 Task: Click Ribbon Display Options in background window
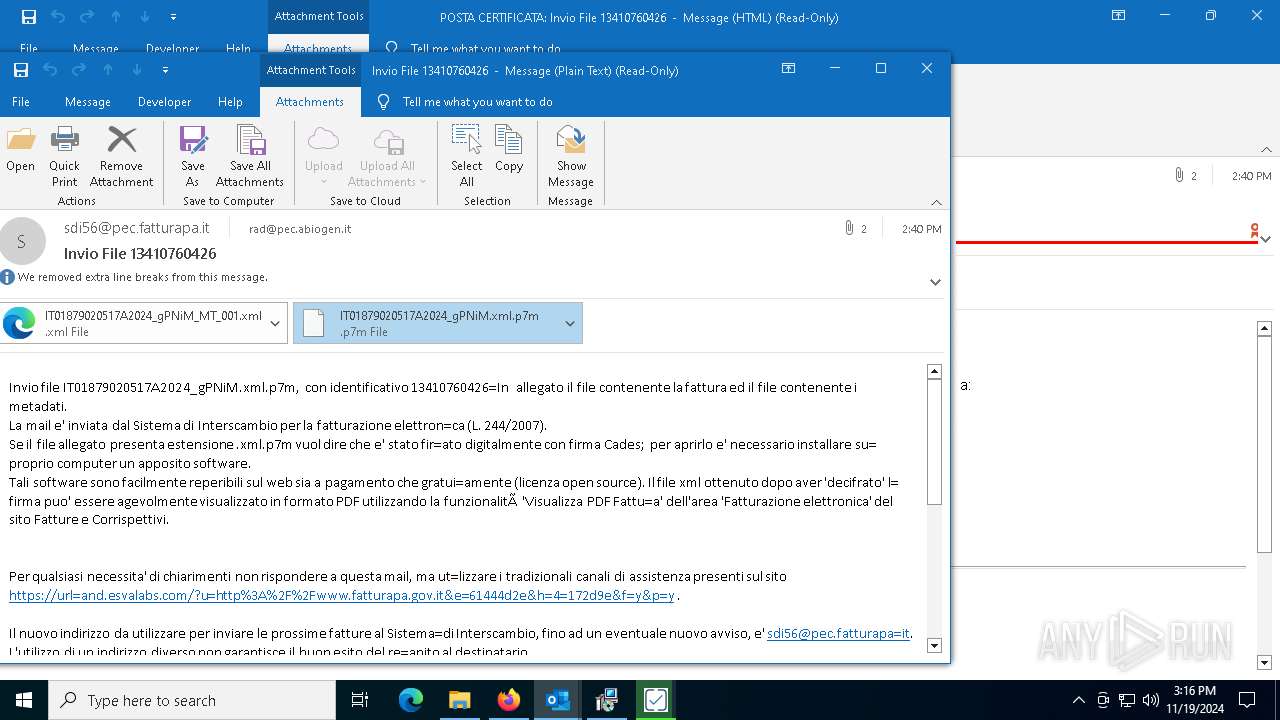click(x=1119, y=16)
